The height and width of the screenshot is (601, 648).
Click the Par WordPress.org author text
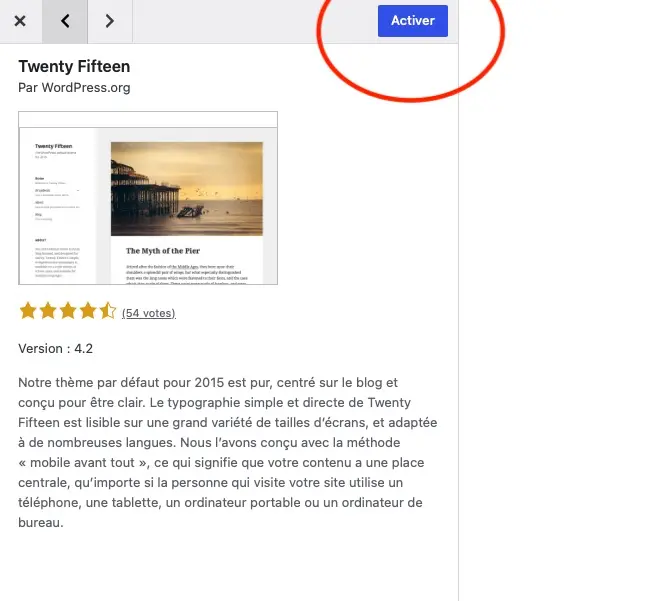[x=74, y=88]
